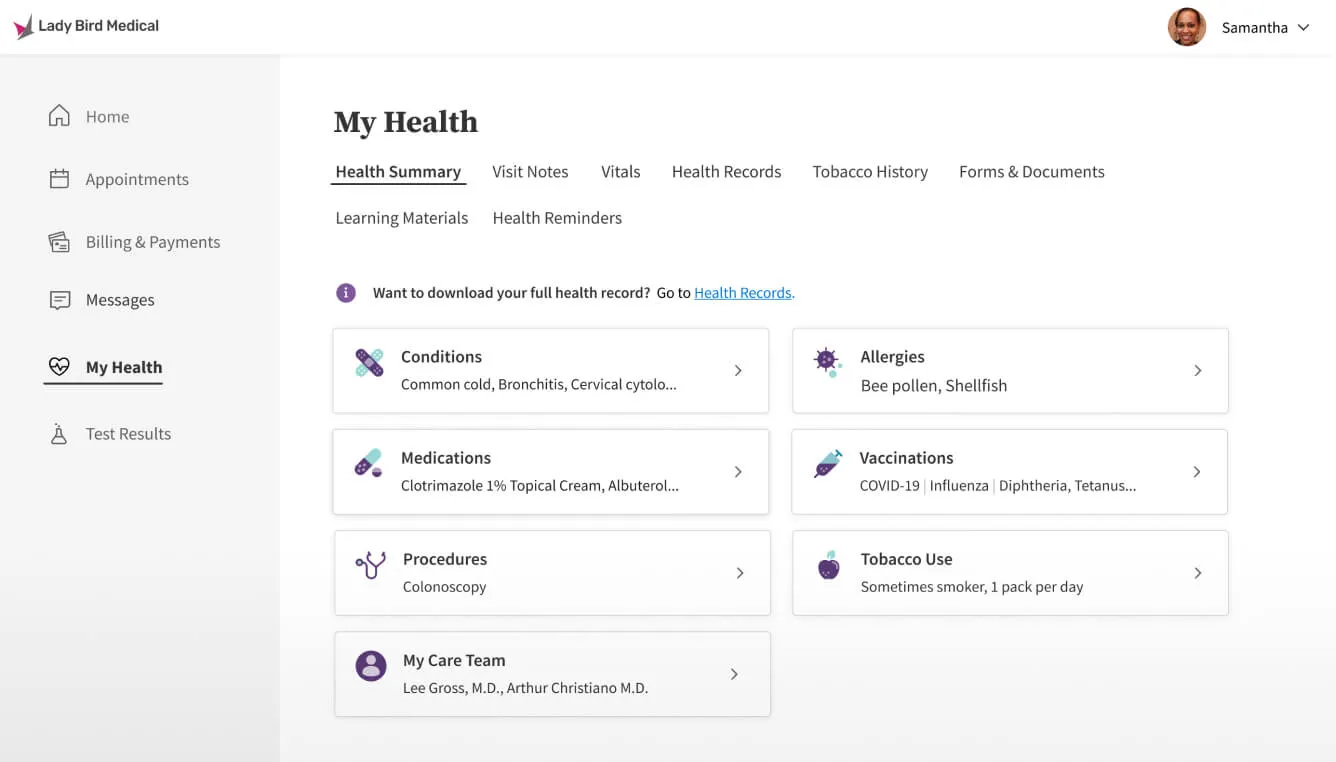The width and height of the screenshot is (1336, 762).
Task: Click Samantha's profile picture
Action: (x=1187, y=27)
